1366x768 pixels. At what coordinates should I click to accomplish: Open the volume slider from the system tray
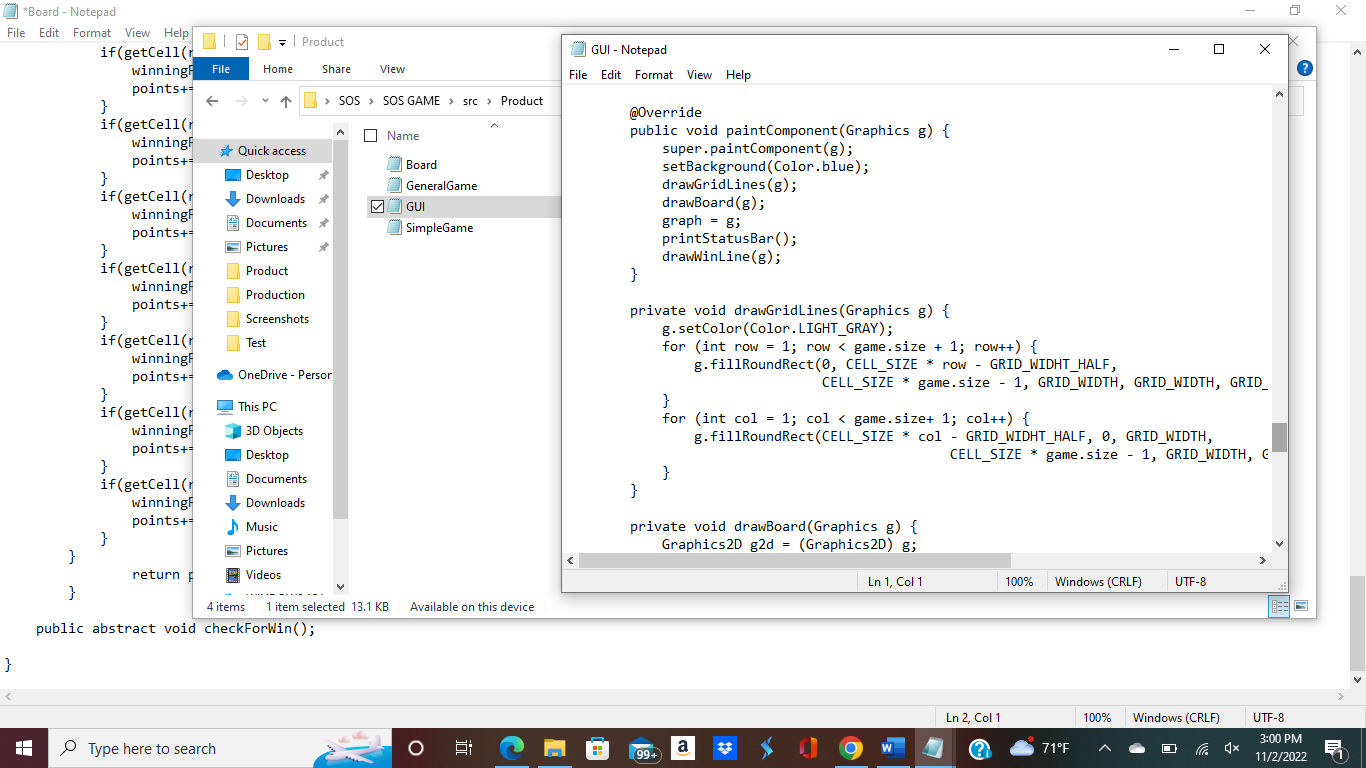(x=1231, y=748)
